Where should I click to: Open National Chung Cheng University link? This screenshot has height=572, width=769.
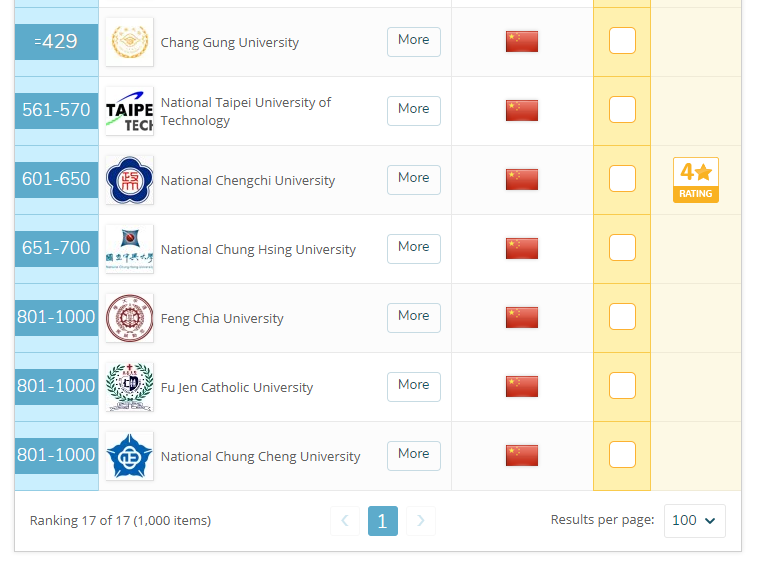[260, 456]
